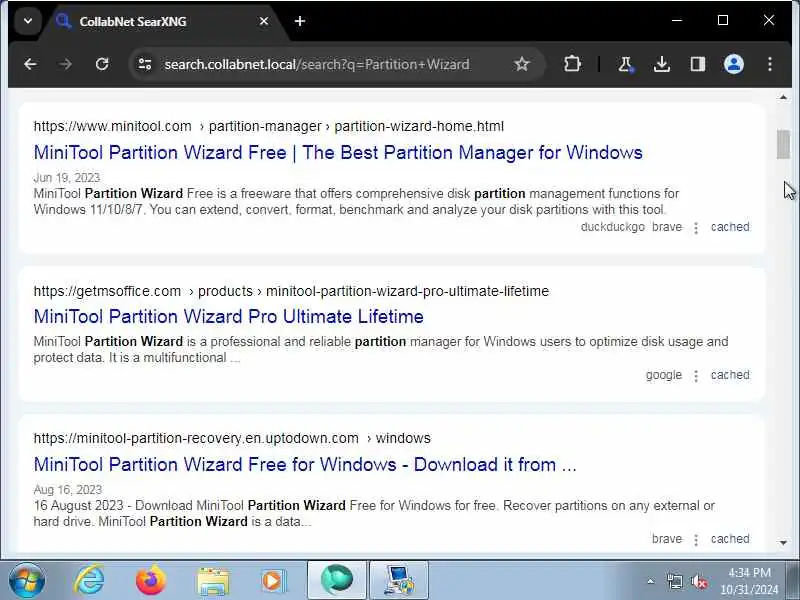Click the vertical scrollbar thumb
This screenshot has height=600, width=800.
click(783, 144)
